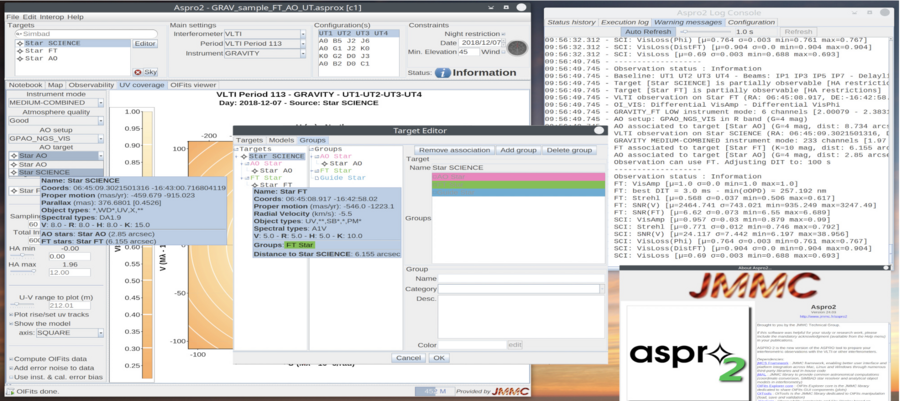Toggle the Auto Refresh button in log console

pyautogui.click(x=648, y=31)
